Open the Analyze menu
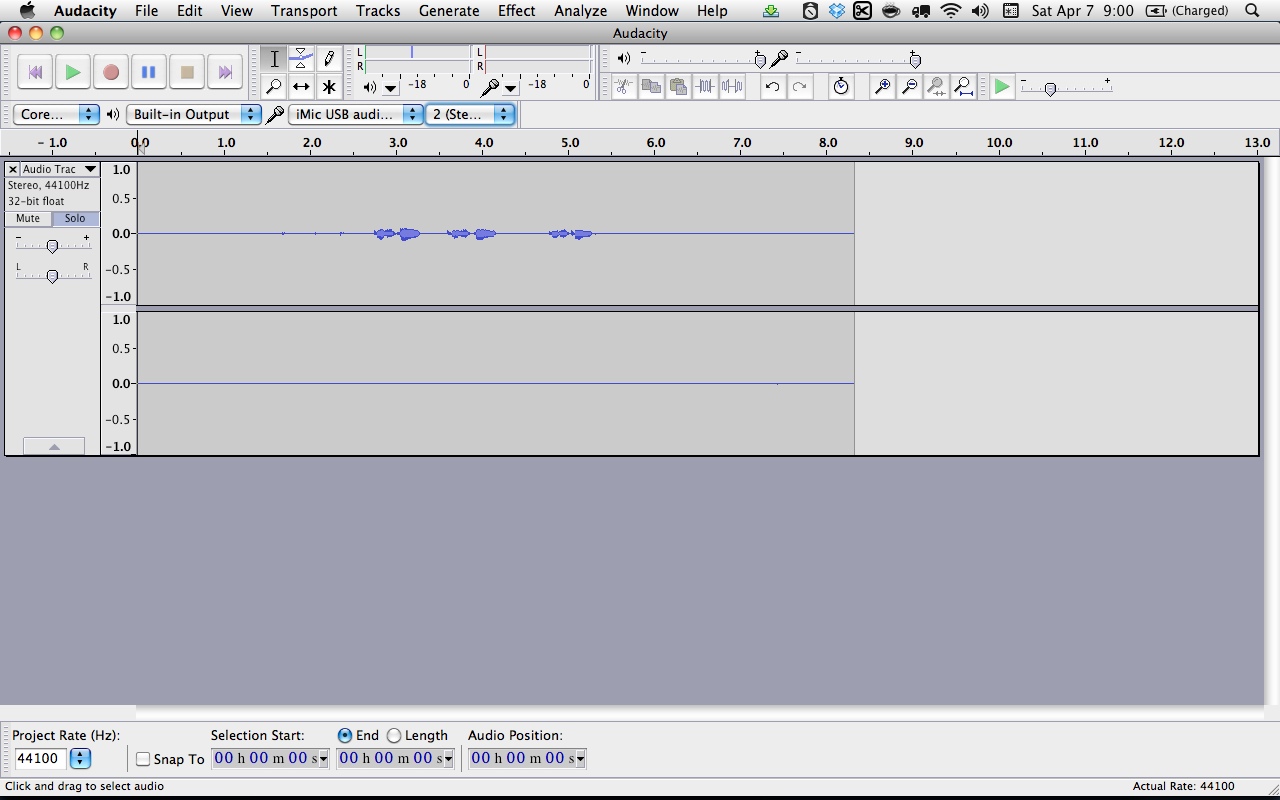The image size is (1280, 800). click(581, 11)
